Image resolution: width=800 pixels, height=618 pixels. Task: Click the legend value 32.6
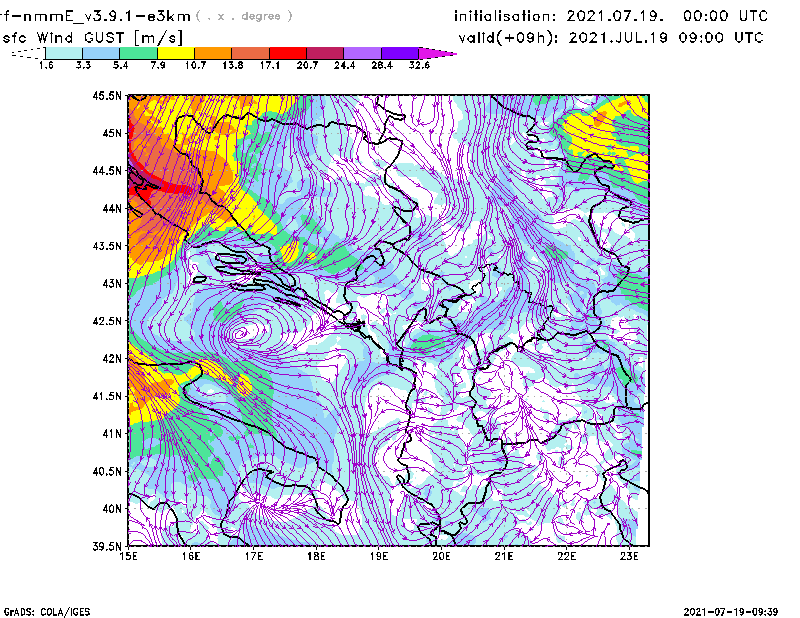[x=419, y=65]
